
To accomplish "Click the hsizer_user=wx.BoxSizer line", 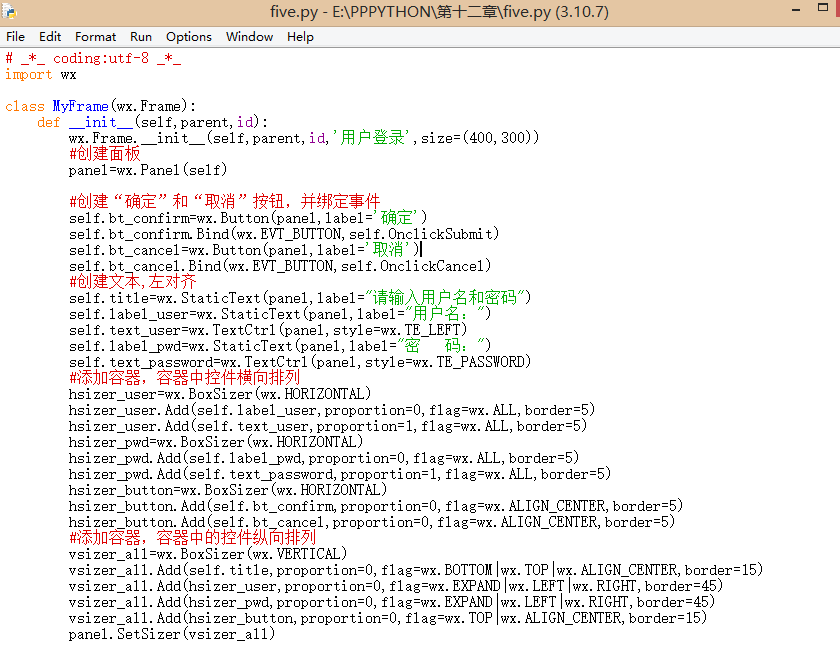I will point(220,394).
